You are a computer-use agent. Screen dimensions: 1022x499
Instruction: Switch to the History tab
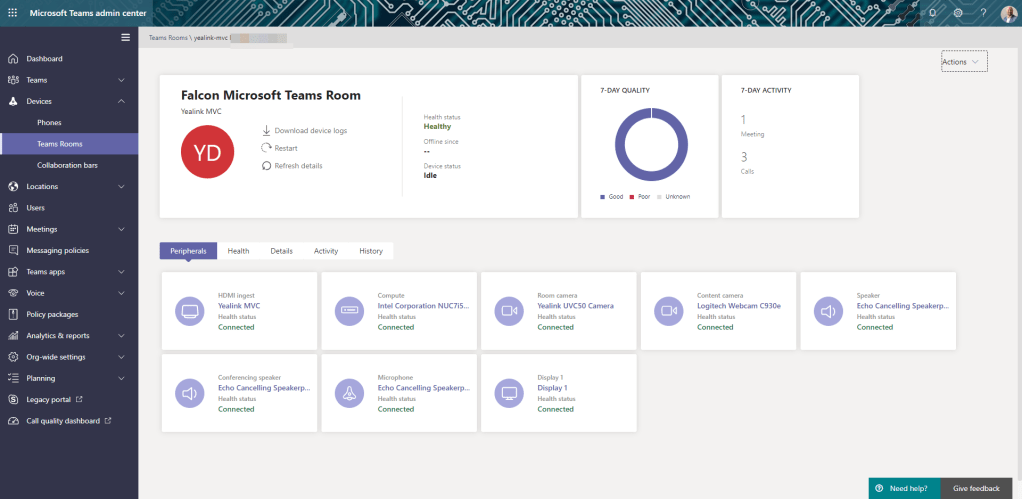(x=371, y=251)
